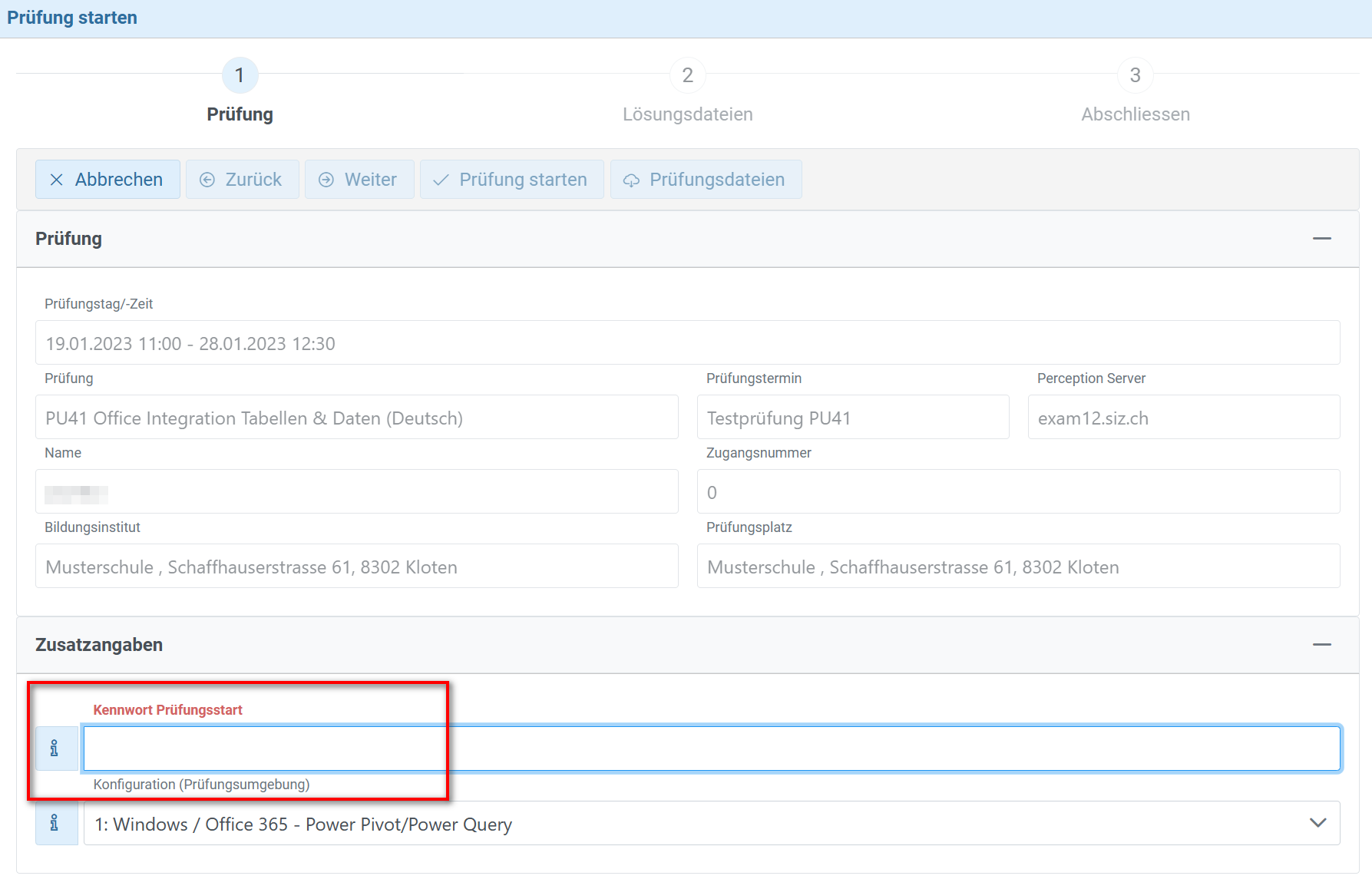This screenshot has height=889, width=1372.
Task: Click the Zugangsnummer label
Action: point(759,453)
